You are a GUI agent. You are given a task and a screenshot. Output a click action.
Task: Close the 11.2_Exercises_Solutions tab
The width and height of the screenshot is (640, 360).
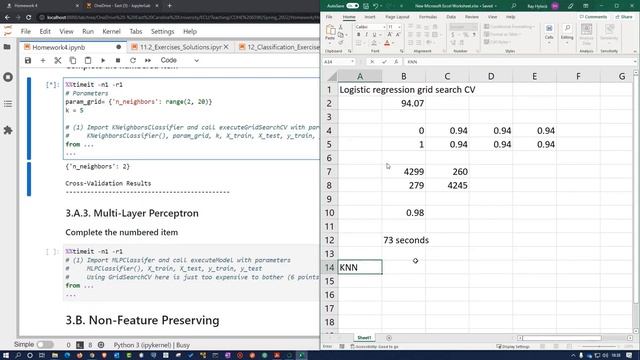(226, 47)
